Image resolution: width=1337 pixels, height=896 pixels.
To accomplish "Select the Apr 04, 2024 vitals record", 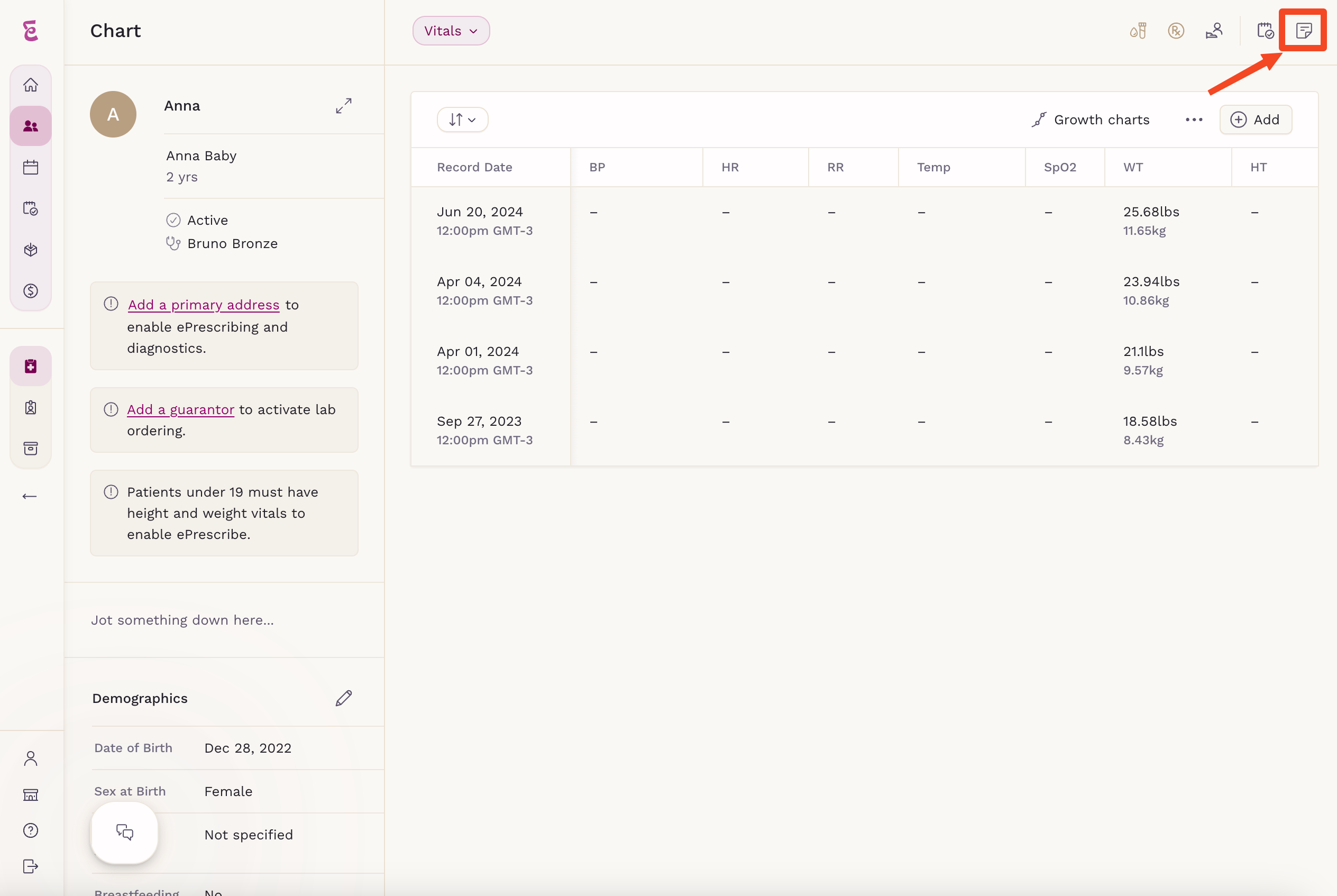I will [865, 291].
